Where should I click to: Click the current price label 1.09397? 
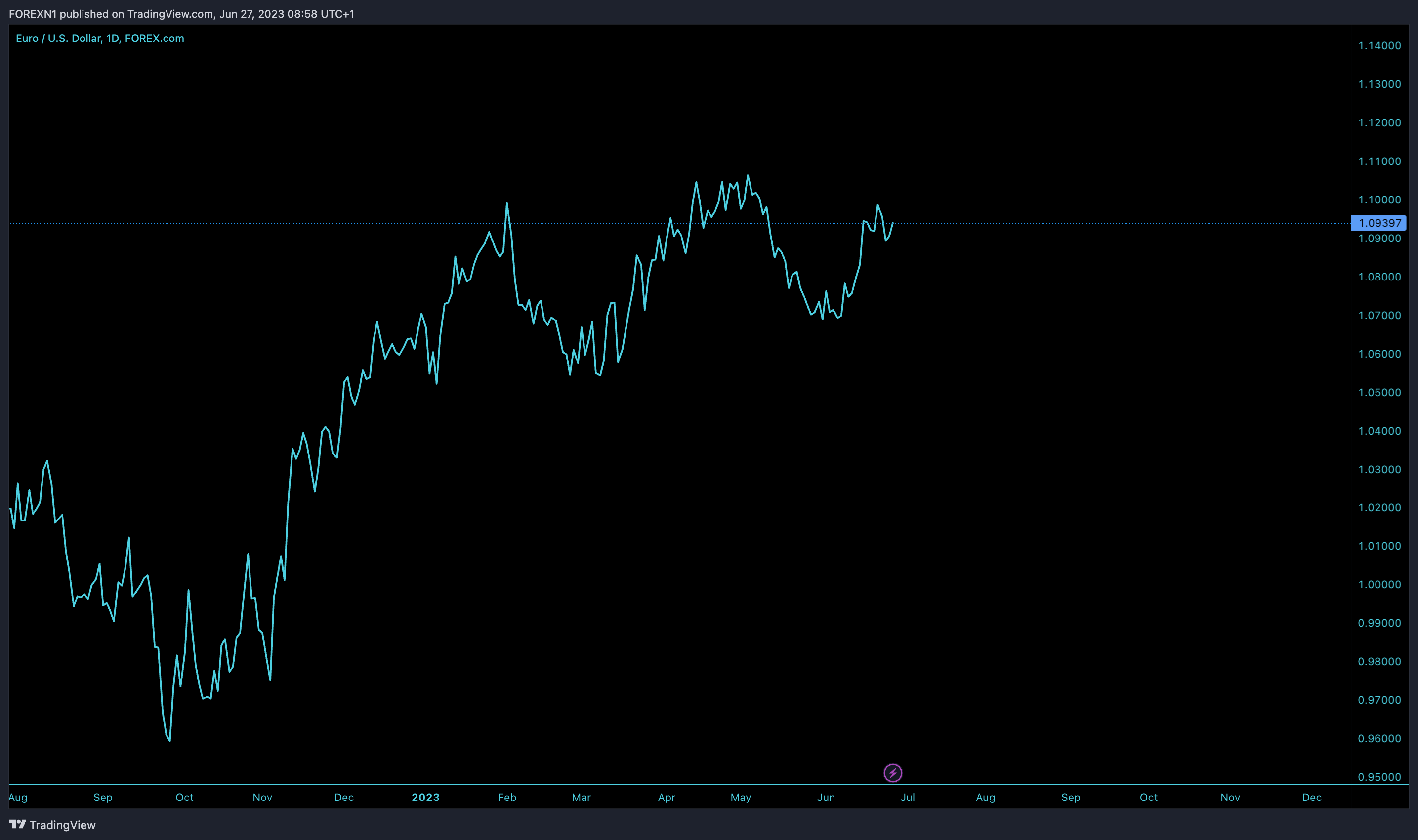pos(1379,223)
